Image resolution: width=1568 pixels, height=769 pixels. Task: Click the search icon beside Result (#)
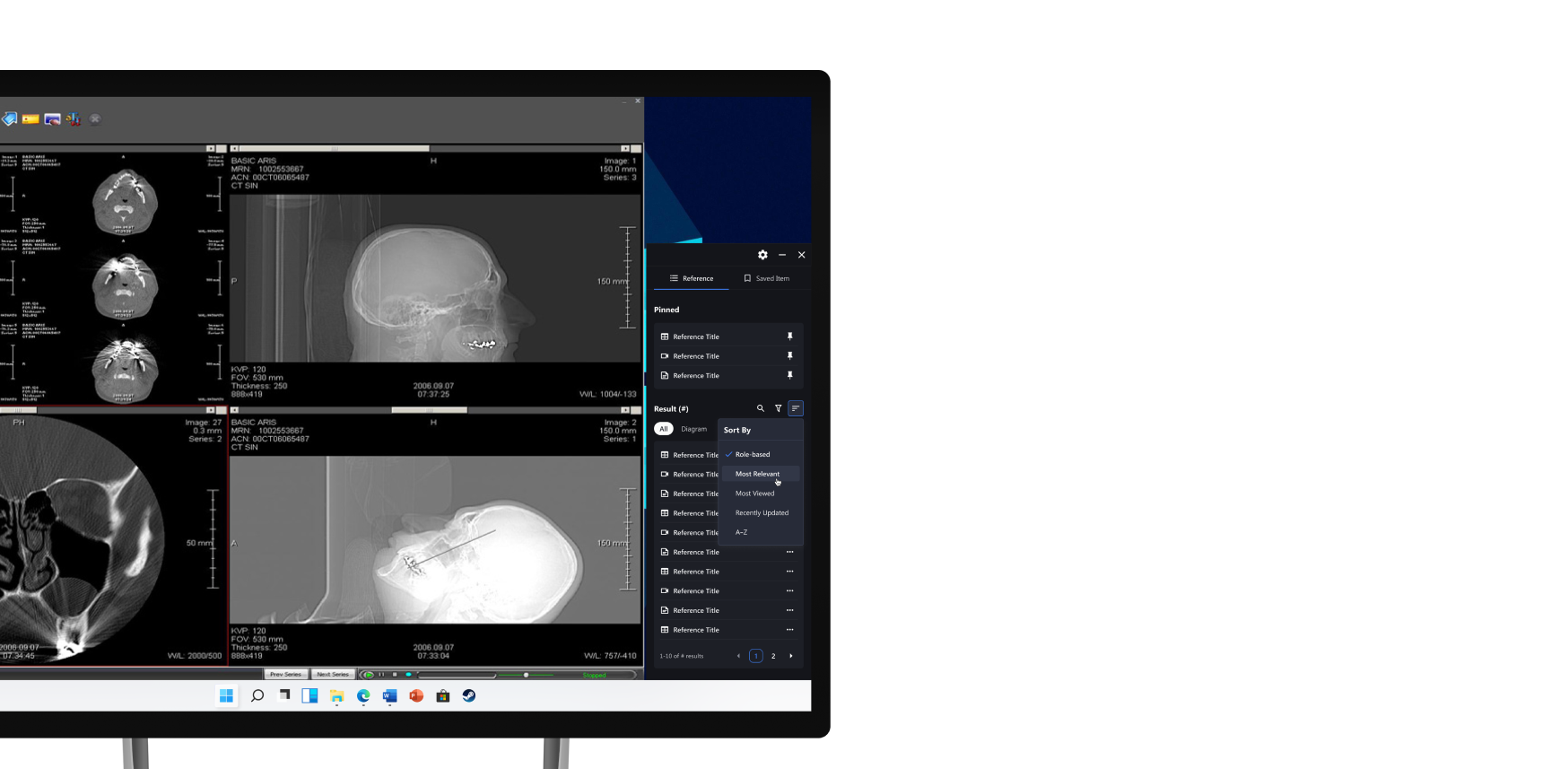pyautogui.click(x=761, y=408)
